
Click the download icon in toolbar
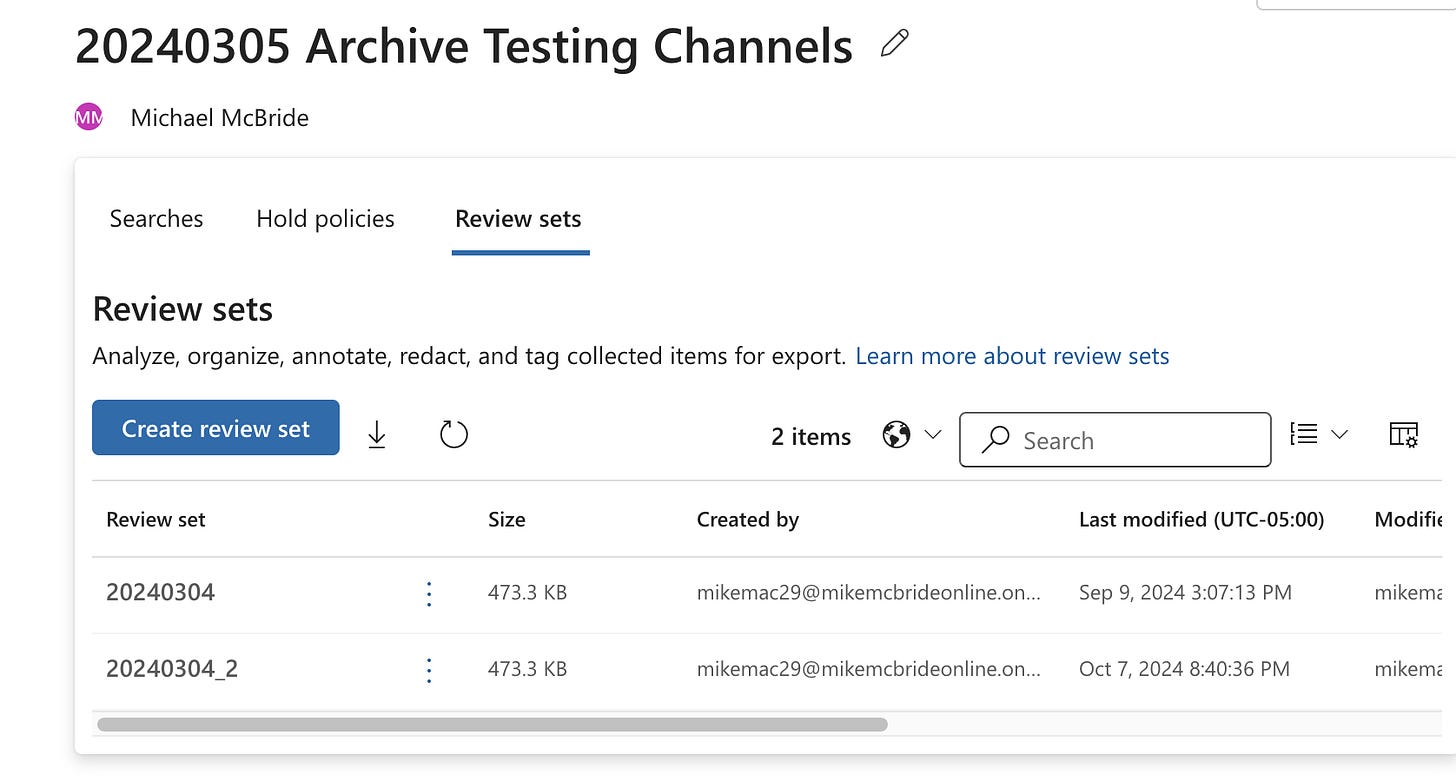377,434
